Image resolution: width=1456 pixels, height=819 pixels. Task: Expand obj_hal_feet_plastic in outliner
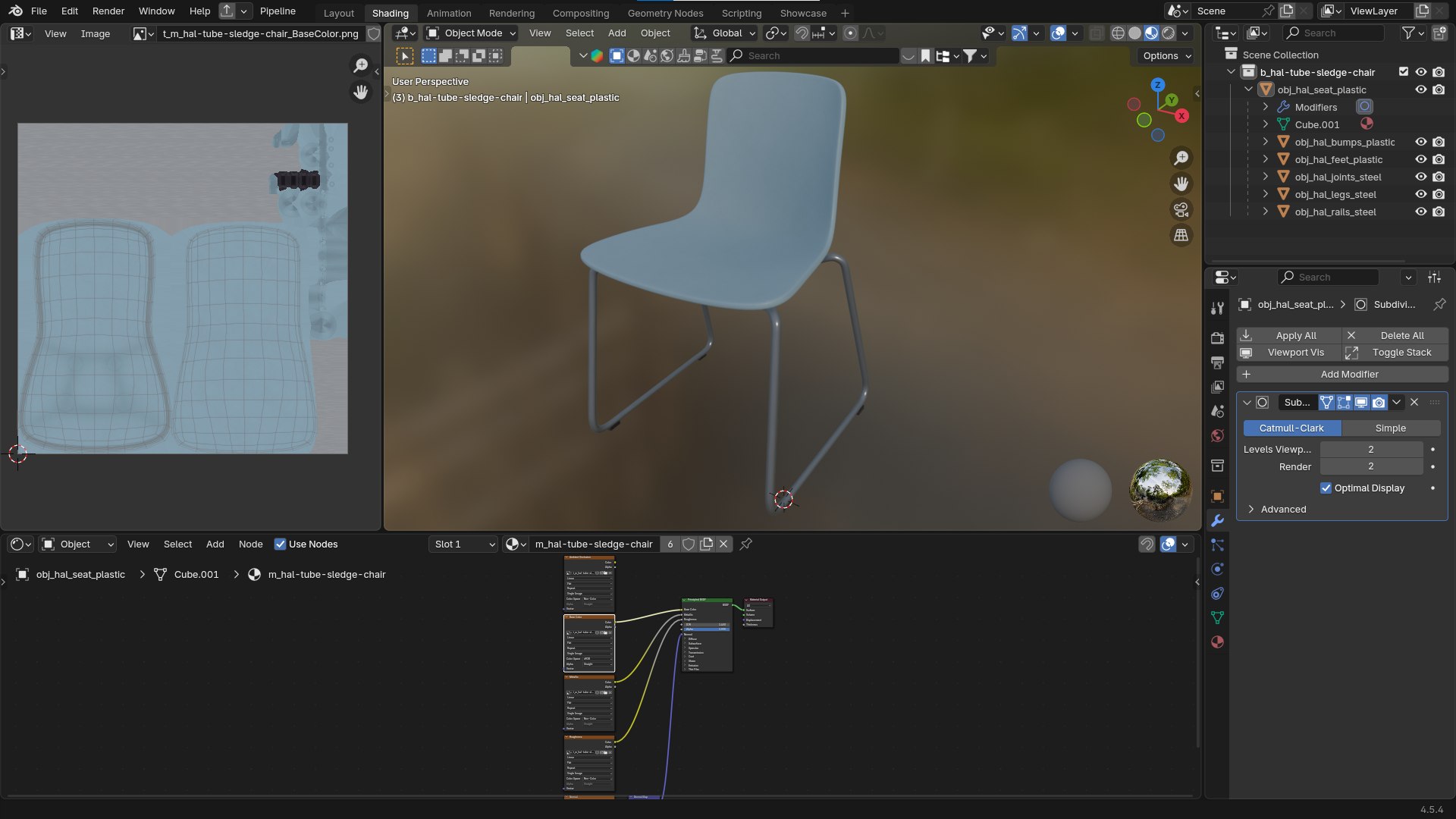click(x=1265, y=159)
